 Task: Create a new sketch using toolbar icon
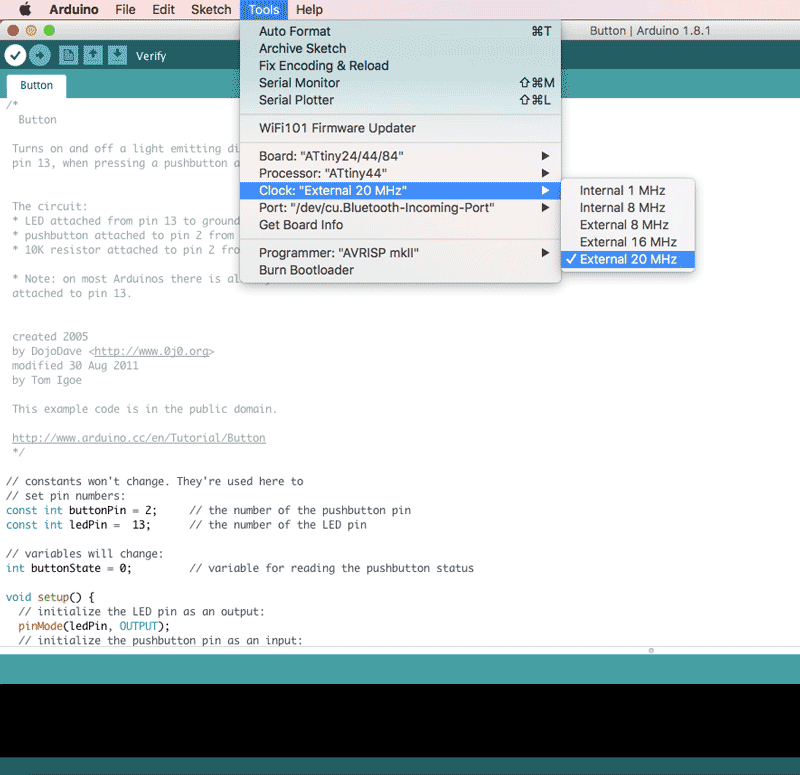68,55
